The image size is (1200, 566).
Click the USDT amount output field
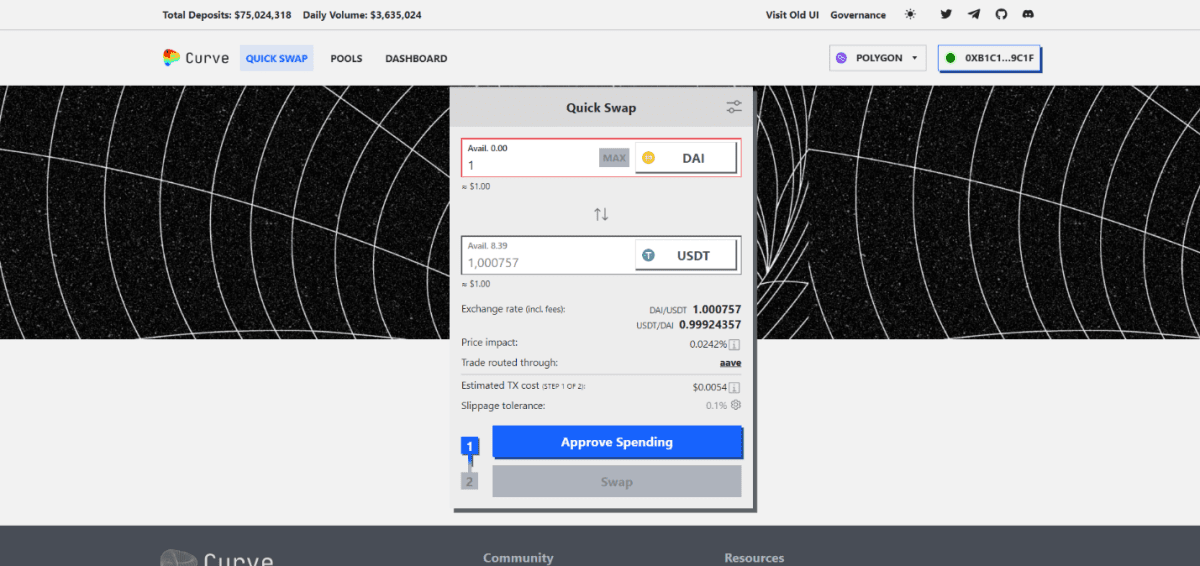coord(548,262)
